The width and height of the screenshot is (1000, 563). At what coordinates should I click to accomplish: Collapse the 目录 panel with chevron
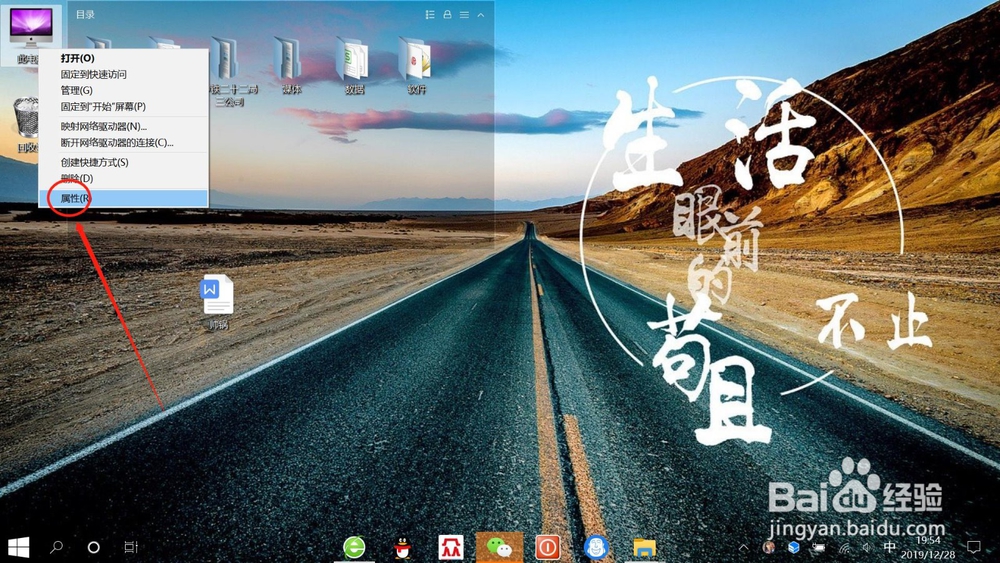click(x=481, y=14)
